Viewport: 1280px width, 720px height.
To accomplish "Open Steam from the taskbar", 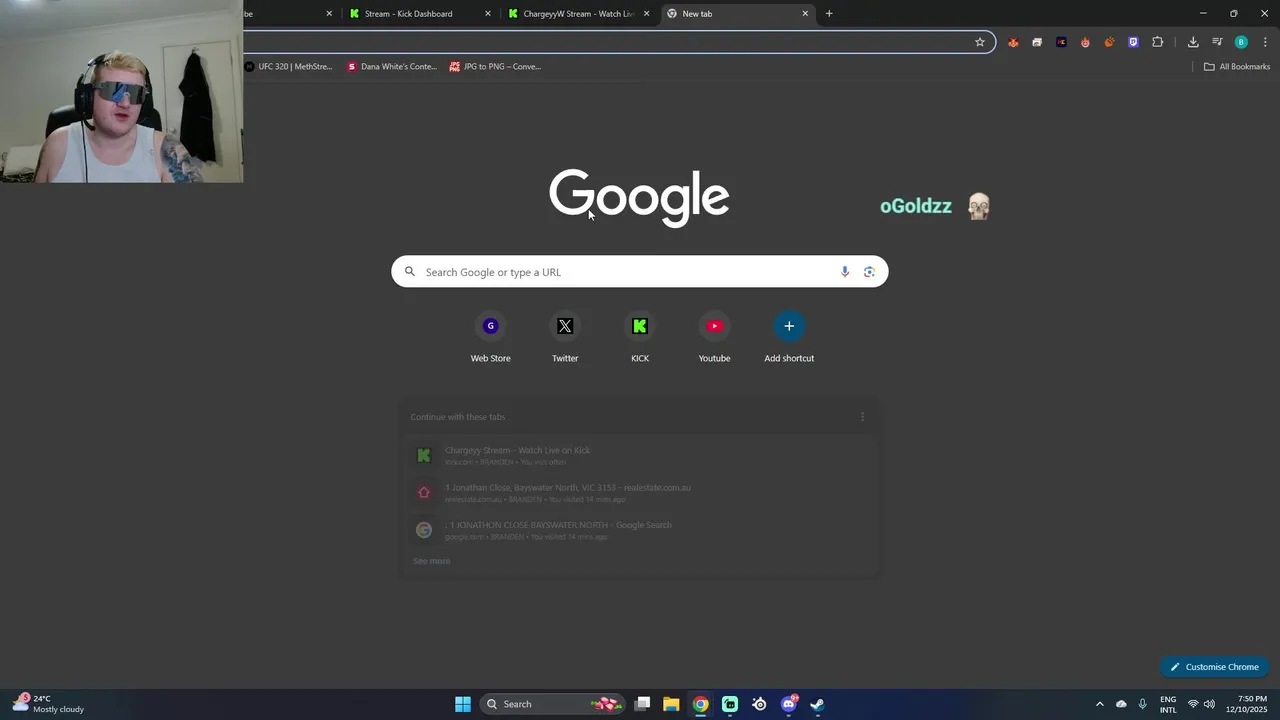I will point(817,704).
